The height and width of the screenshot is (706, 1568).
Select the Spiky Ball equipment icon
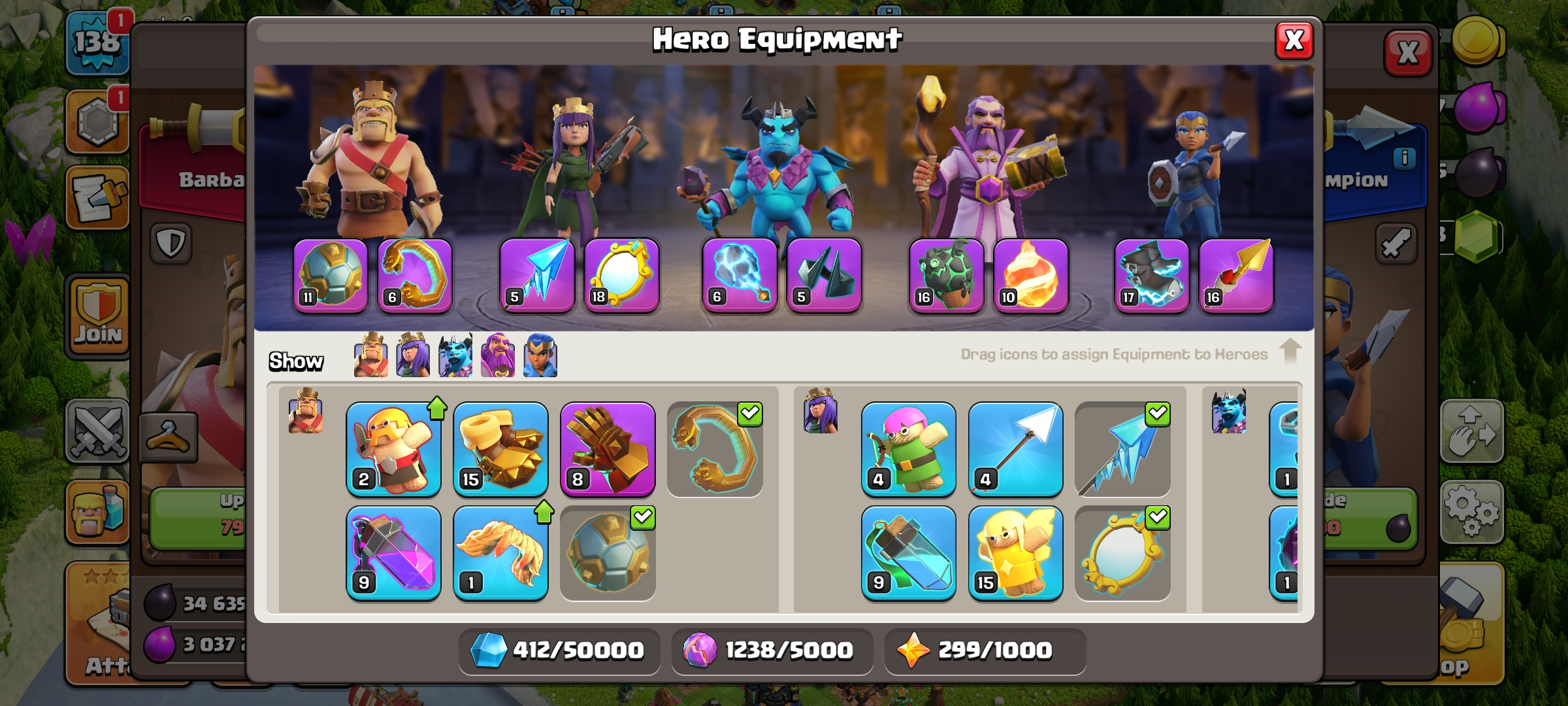608,553
